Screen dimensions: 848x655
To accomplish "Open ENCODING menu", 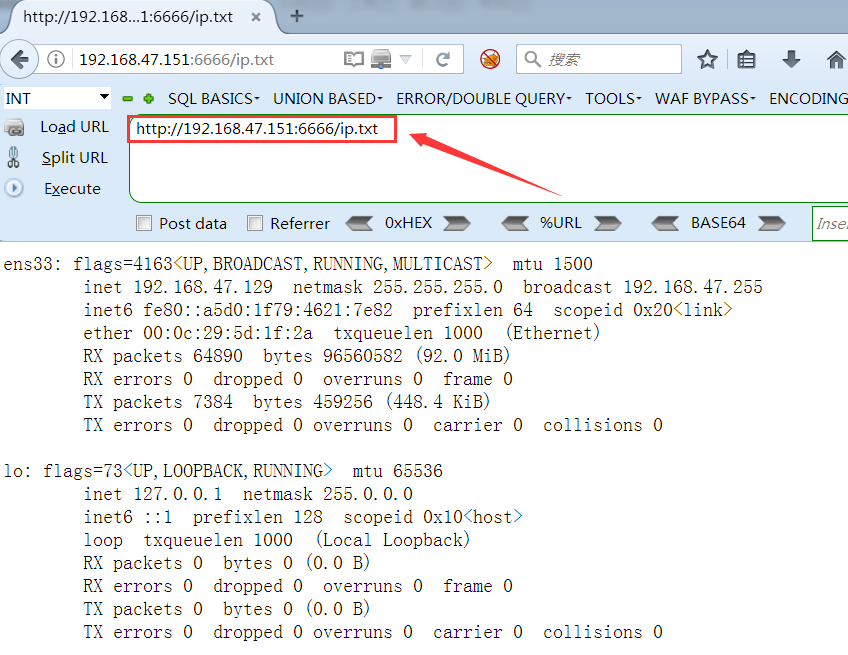I will pyautogui.click(x=809, y=98).
